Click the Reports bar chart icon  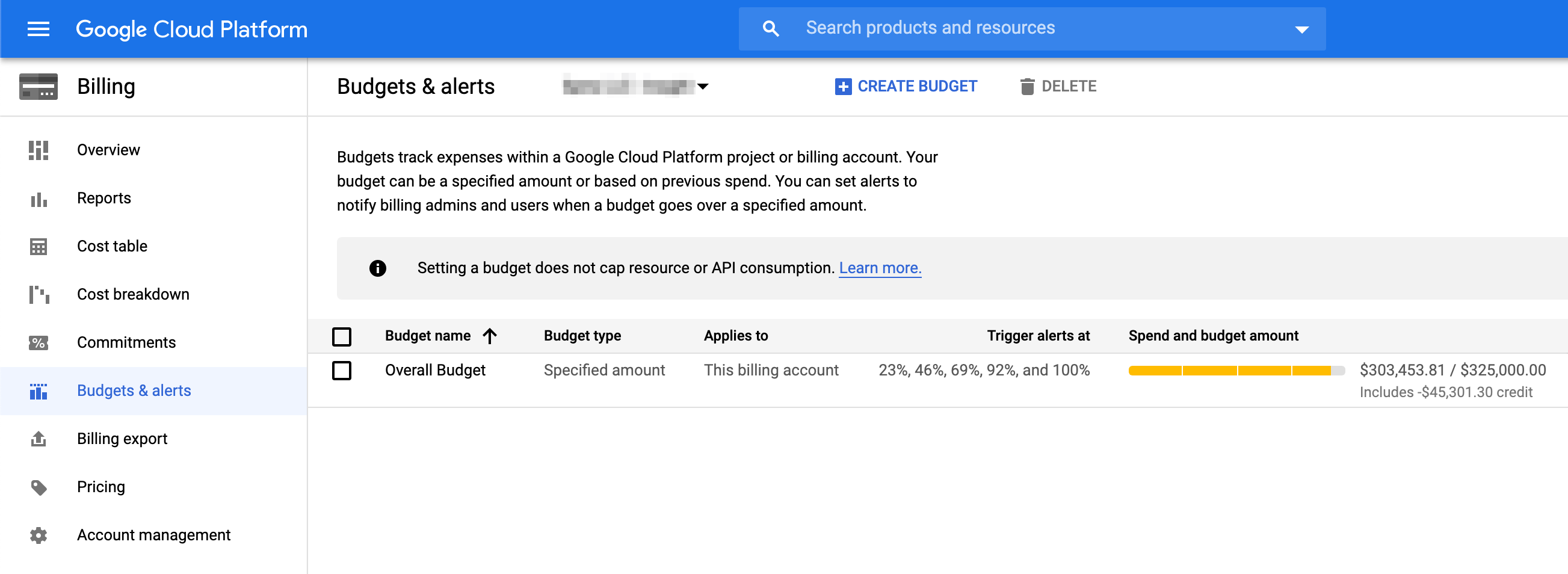point(39,199)
